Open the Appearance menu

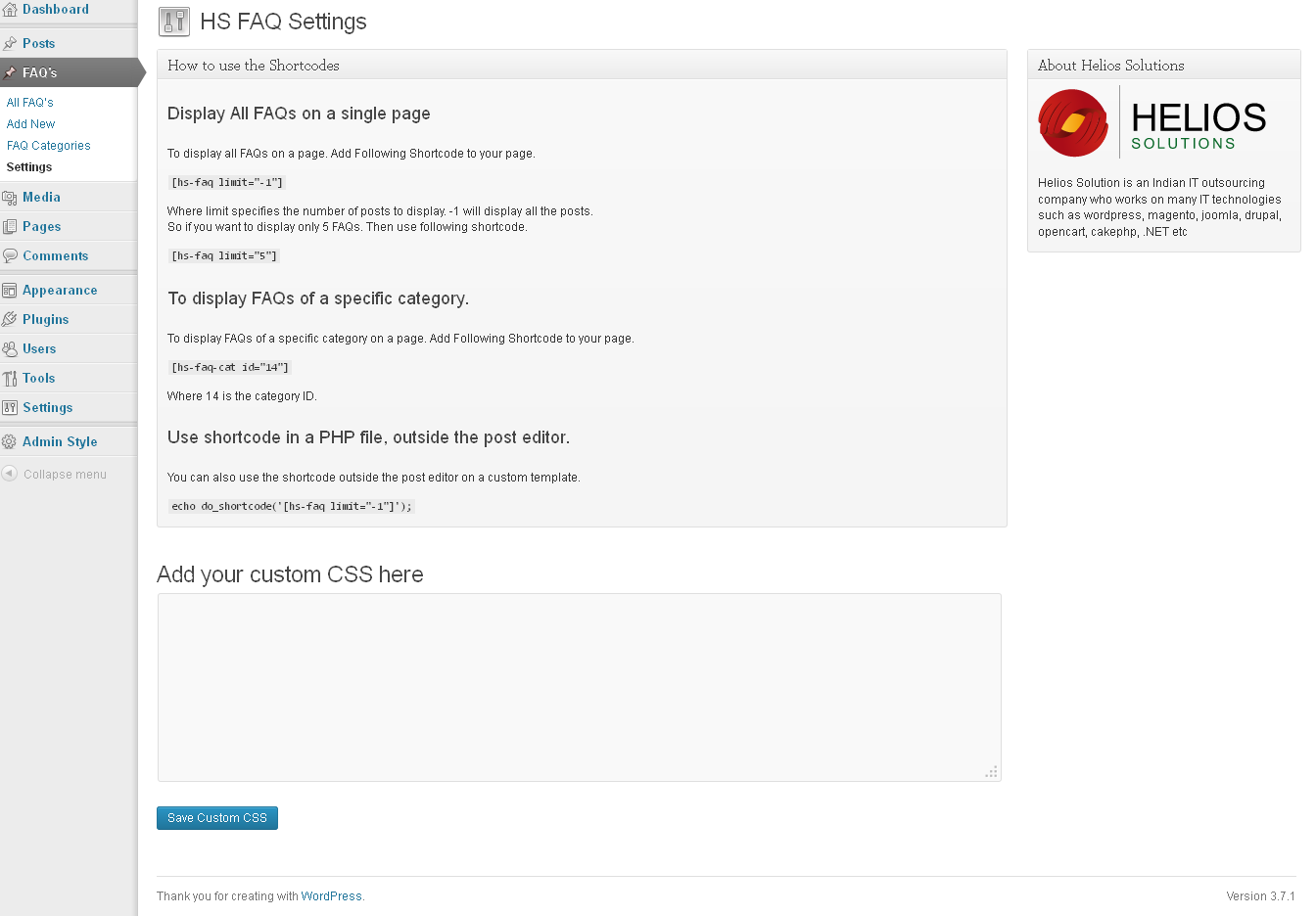click(60, 291)
